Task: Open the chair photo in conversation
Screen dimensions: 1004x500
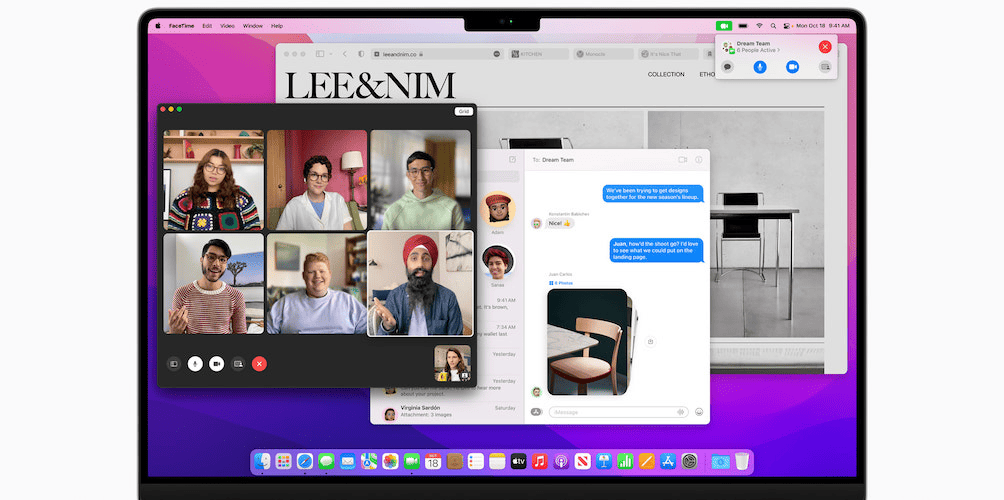Action: [587, 340]
